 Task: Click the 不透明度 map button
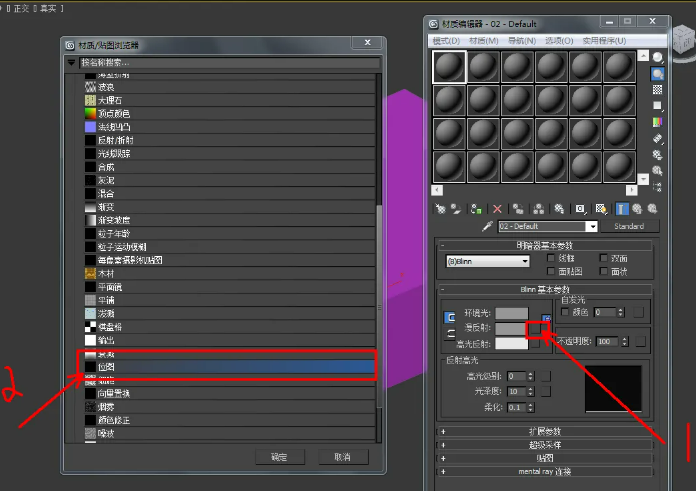[x=641, y=341]
